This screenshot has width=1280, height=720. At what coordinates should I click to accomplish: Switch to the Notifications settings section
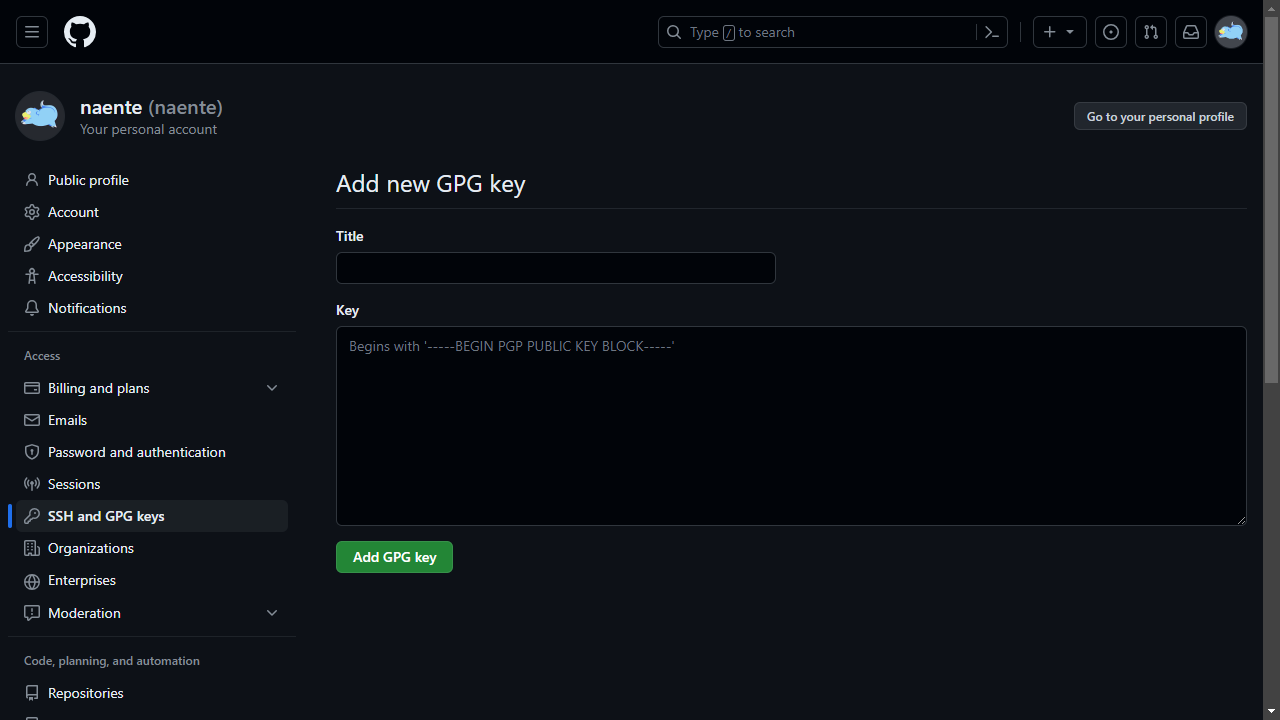click(x=87, y=308)
